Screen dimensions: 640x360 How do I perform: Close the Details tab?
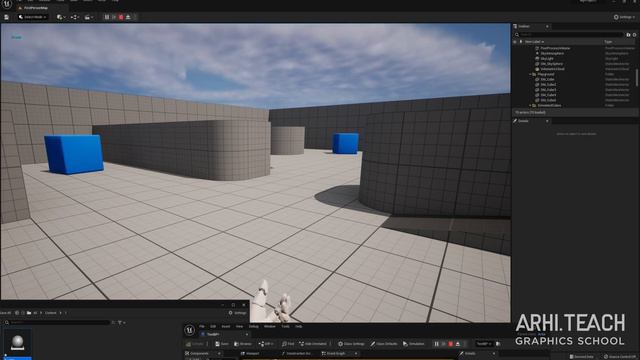coord(547,121)
